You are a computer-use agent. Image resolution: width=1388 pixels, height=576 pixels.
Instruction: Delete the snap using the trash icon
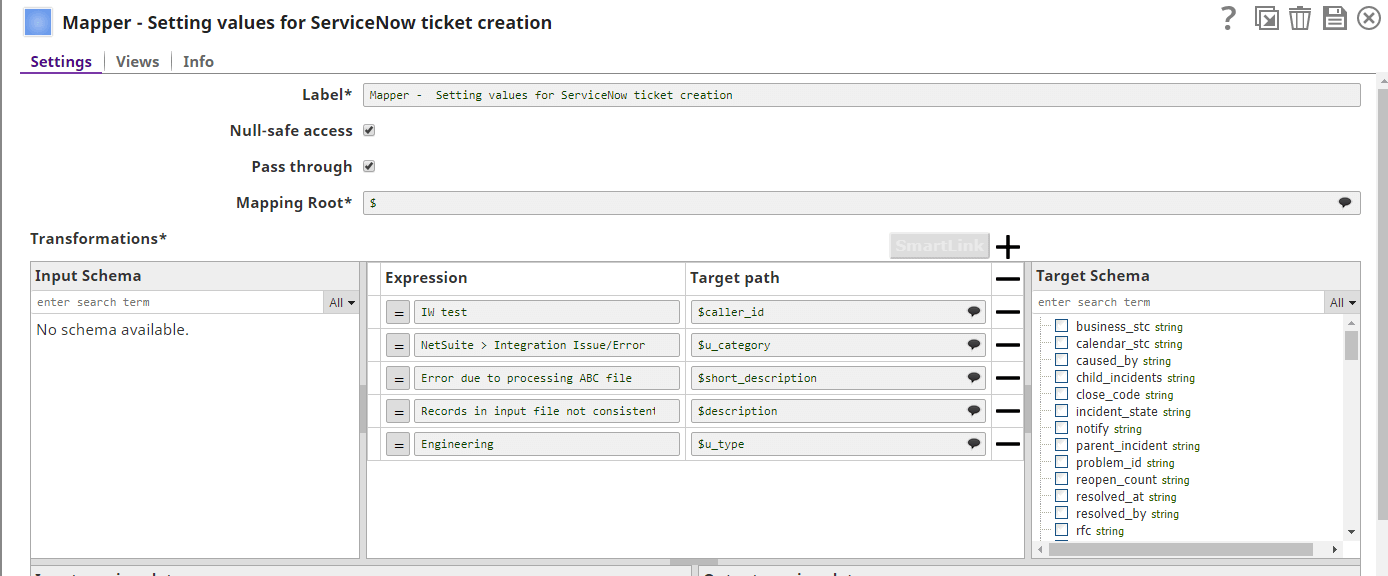tap(1300, 18)
